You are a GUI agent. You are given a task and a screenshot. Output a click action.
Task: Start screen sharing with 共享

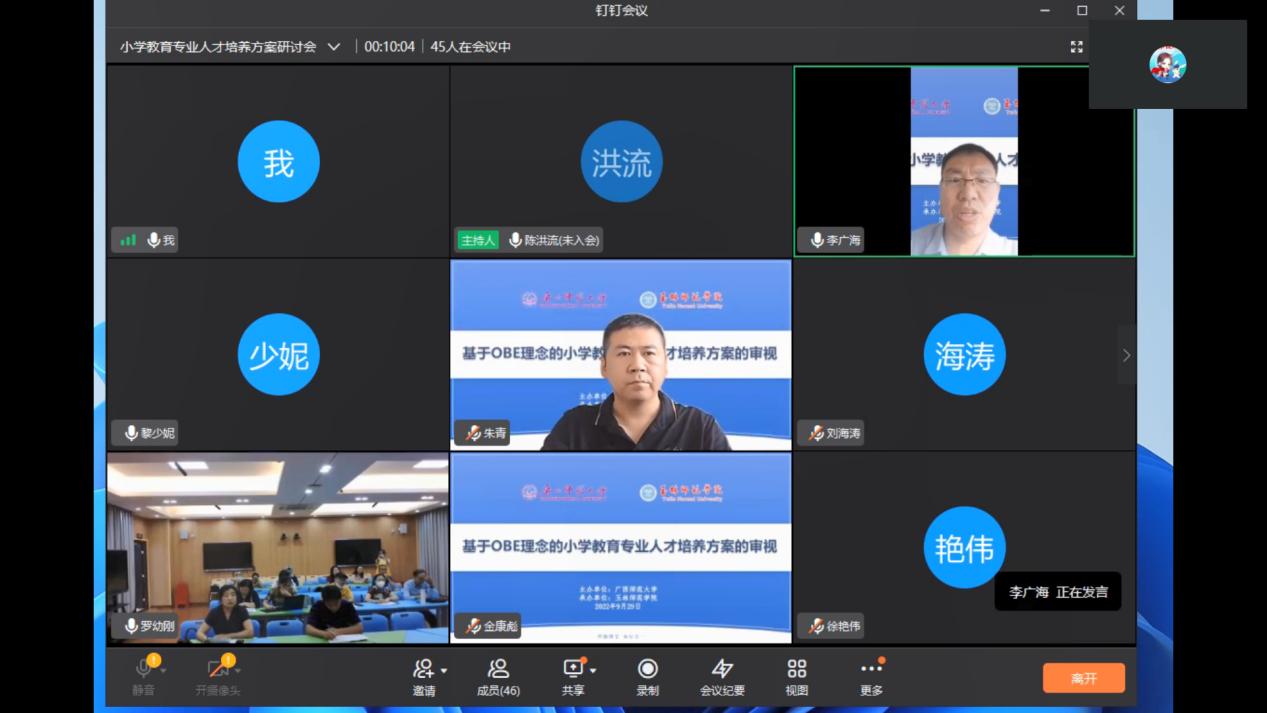pos(573,677)
